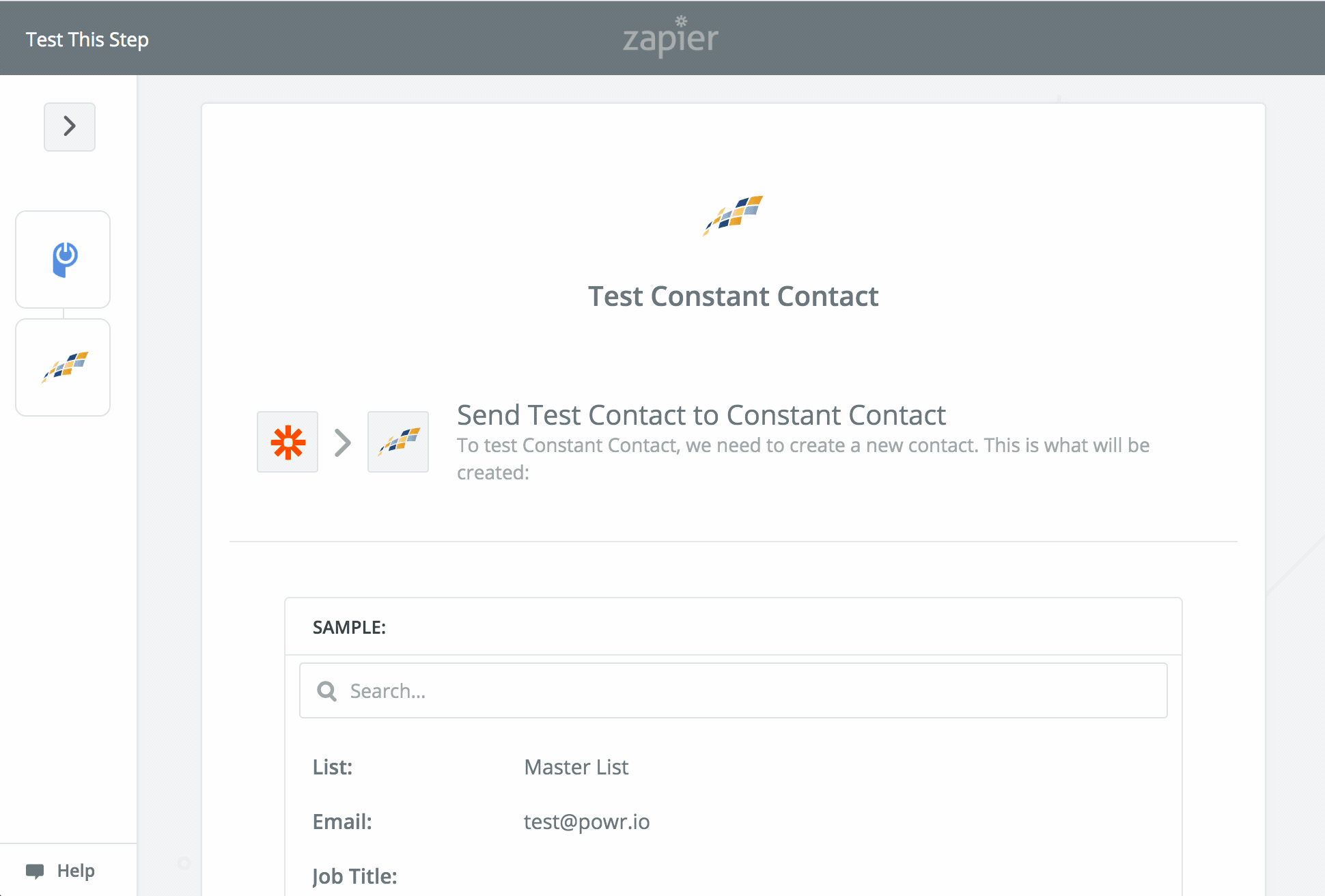The image size is (1325, 896).
Task: Click the arrow between app icons
Action: pyautogui.click(x=343, y=443)
